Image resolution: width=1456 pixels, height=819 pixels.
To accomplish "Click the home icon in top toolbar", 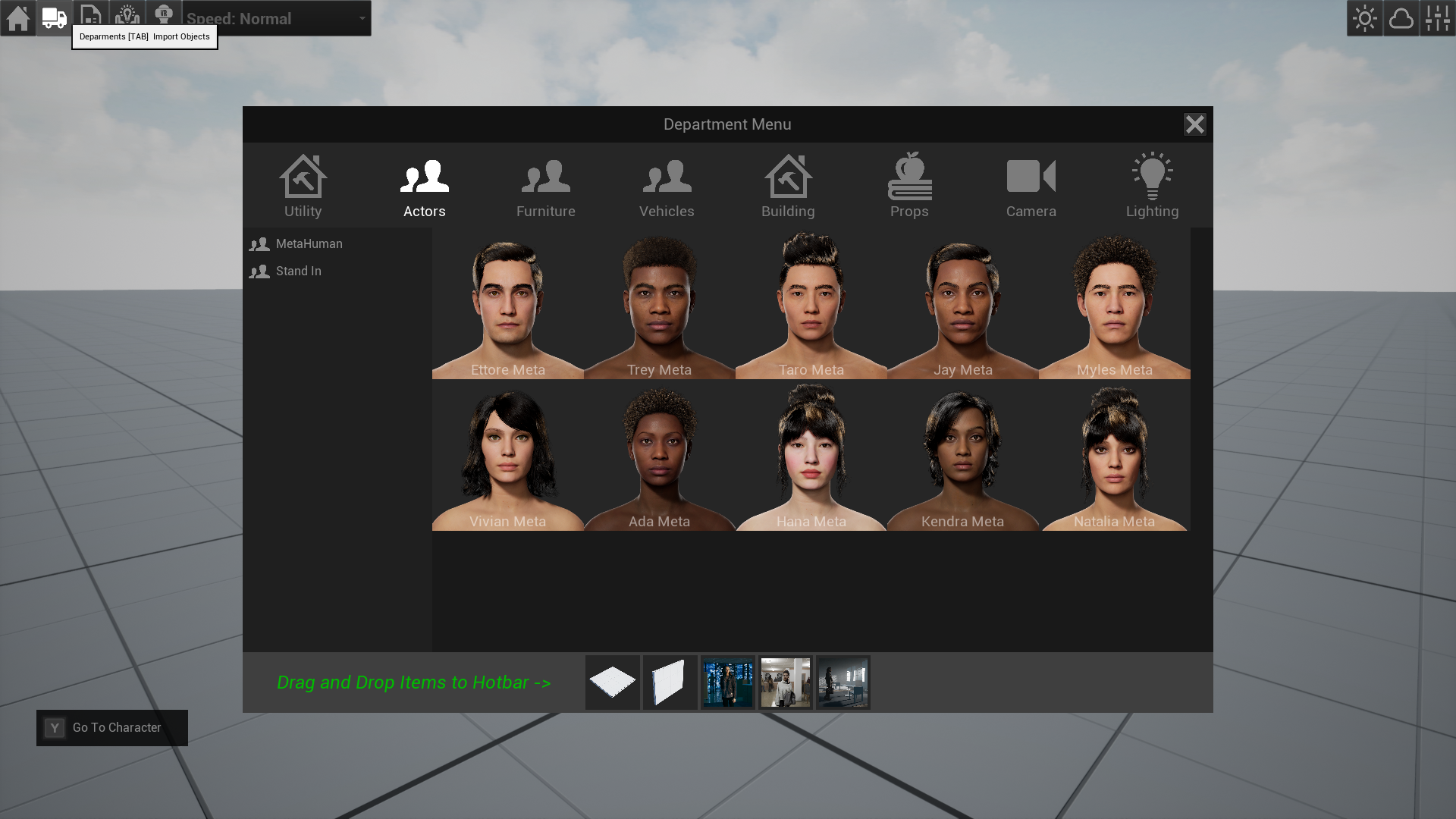I will [x=18, y=18].
